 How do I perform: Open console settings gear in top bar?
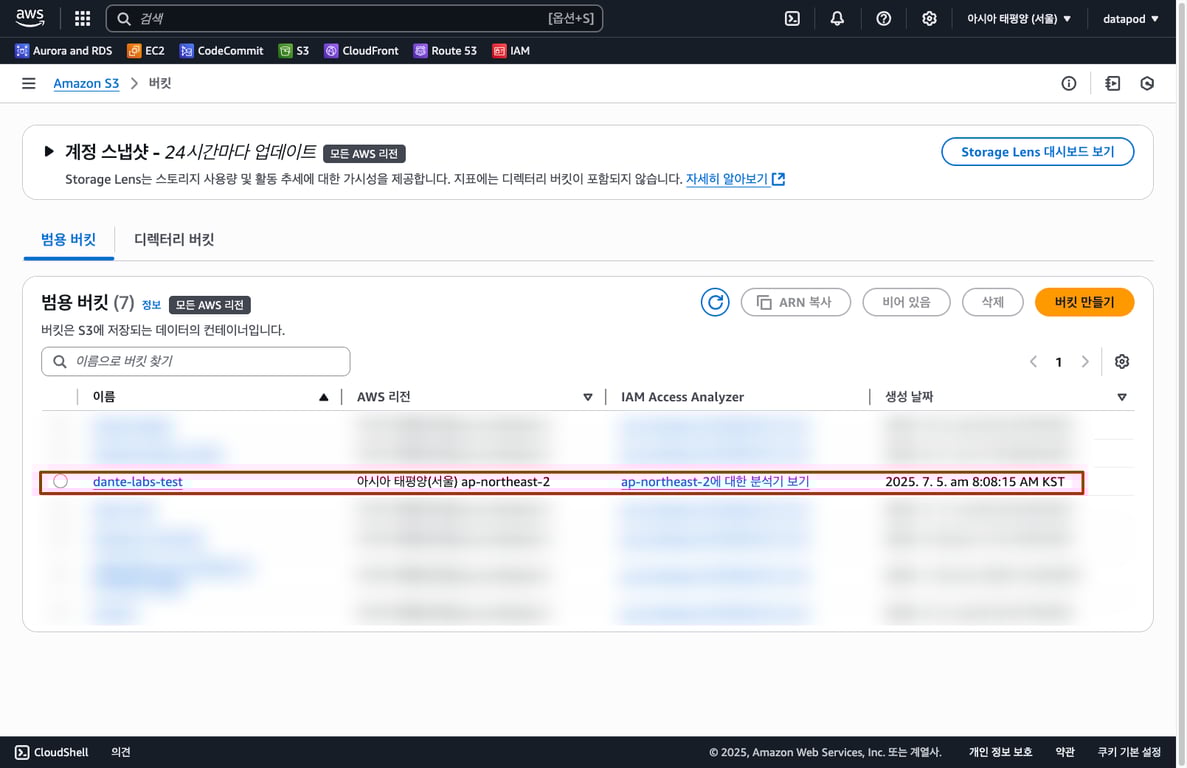929,18
